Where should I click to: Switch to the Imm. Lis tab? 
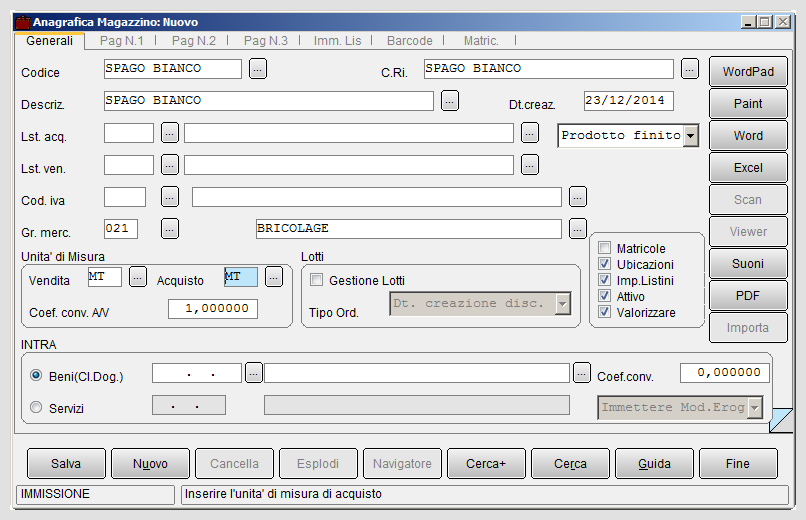pyautogui.click(x=338, y=41)
